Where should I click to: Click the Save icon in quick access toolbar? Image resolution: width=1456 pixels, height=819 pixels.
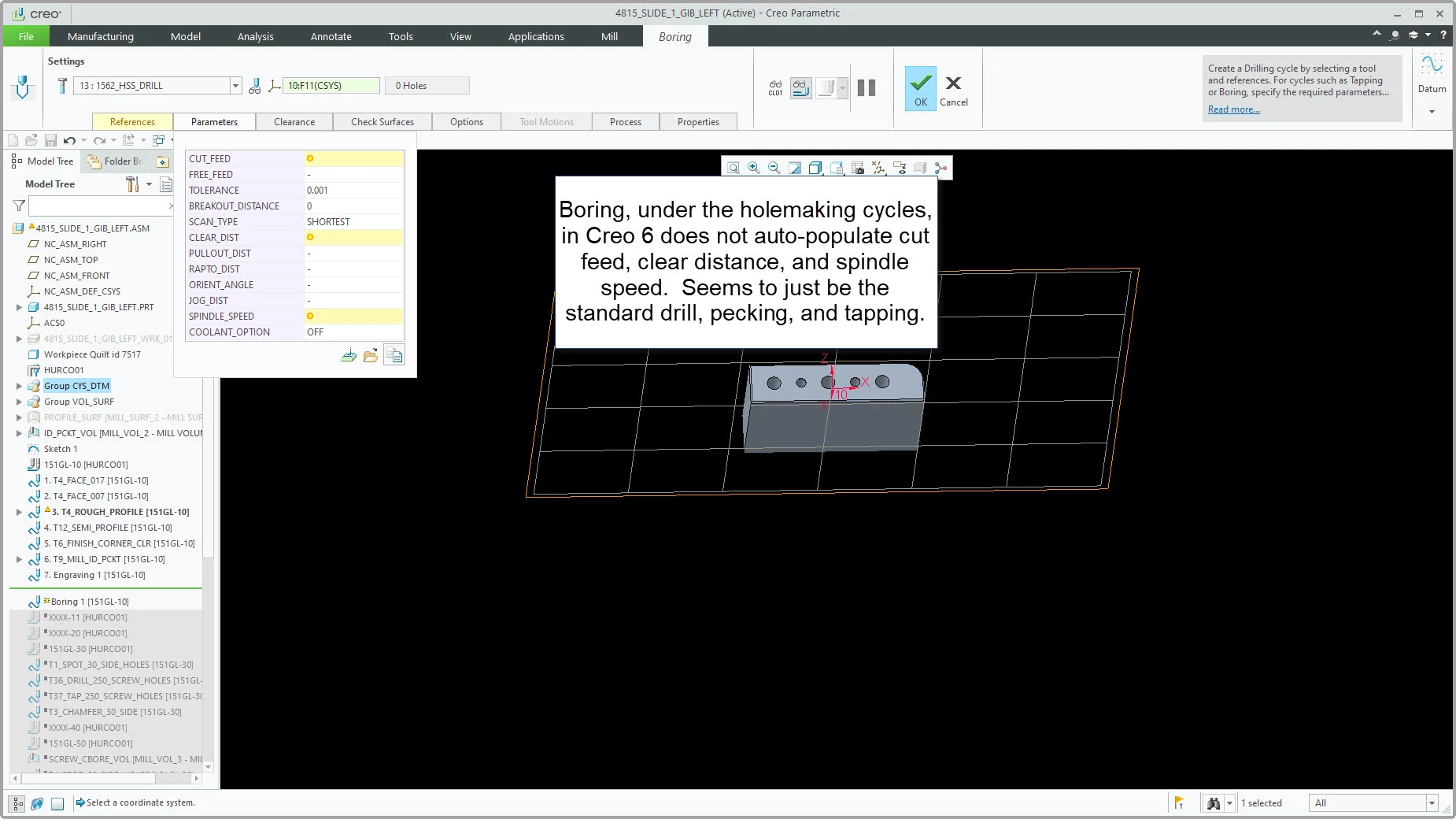coord(50,140)
